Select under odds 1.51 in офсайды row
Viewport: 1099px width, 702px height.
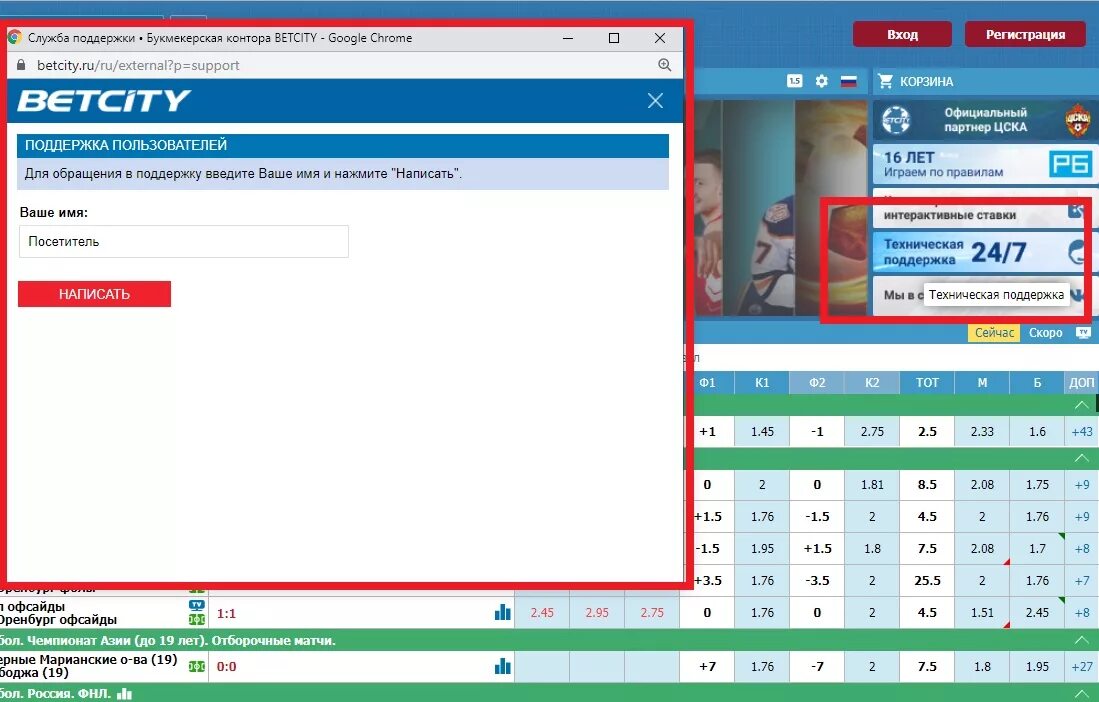click(x=982, y=613)
